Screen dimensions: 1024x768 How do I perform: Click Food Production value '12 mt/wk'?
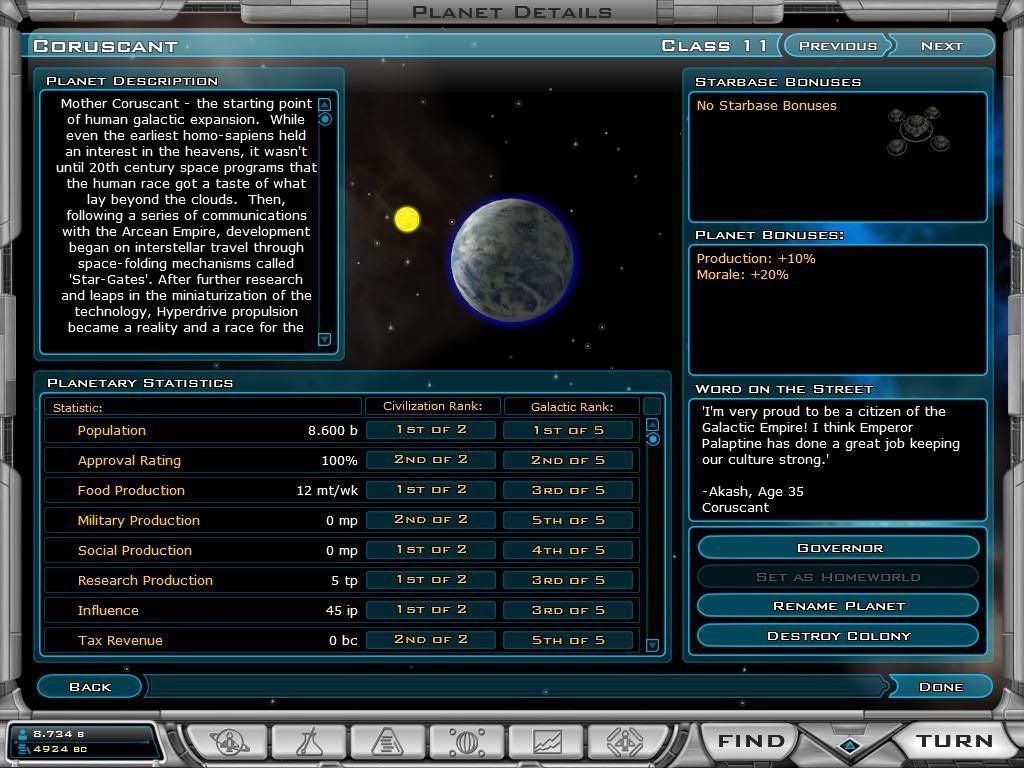pyautogui.click(x=327, y=490)
